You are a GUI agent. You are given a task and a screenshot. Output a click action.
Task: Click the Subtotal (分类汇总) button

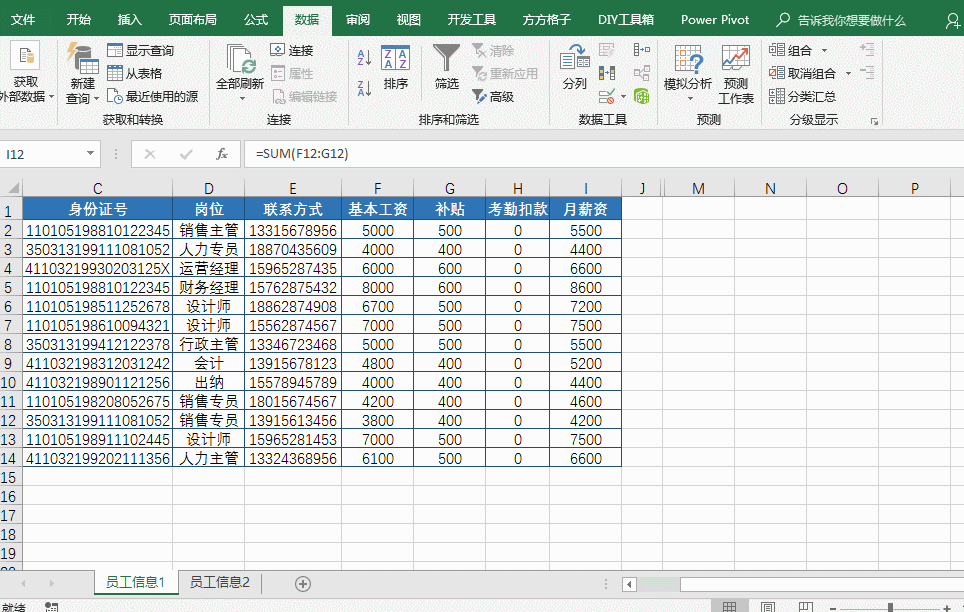click(x=802, y=97)
